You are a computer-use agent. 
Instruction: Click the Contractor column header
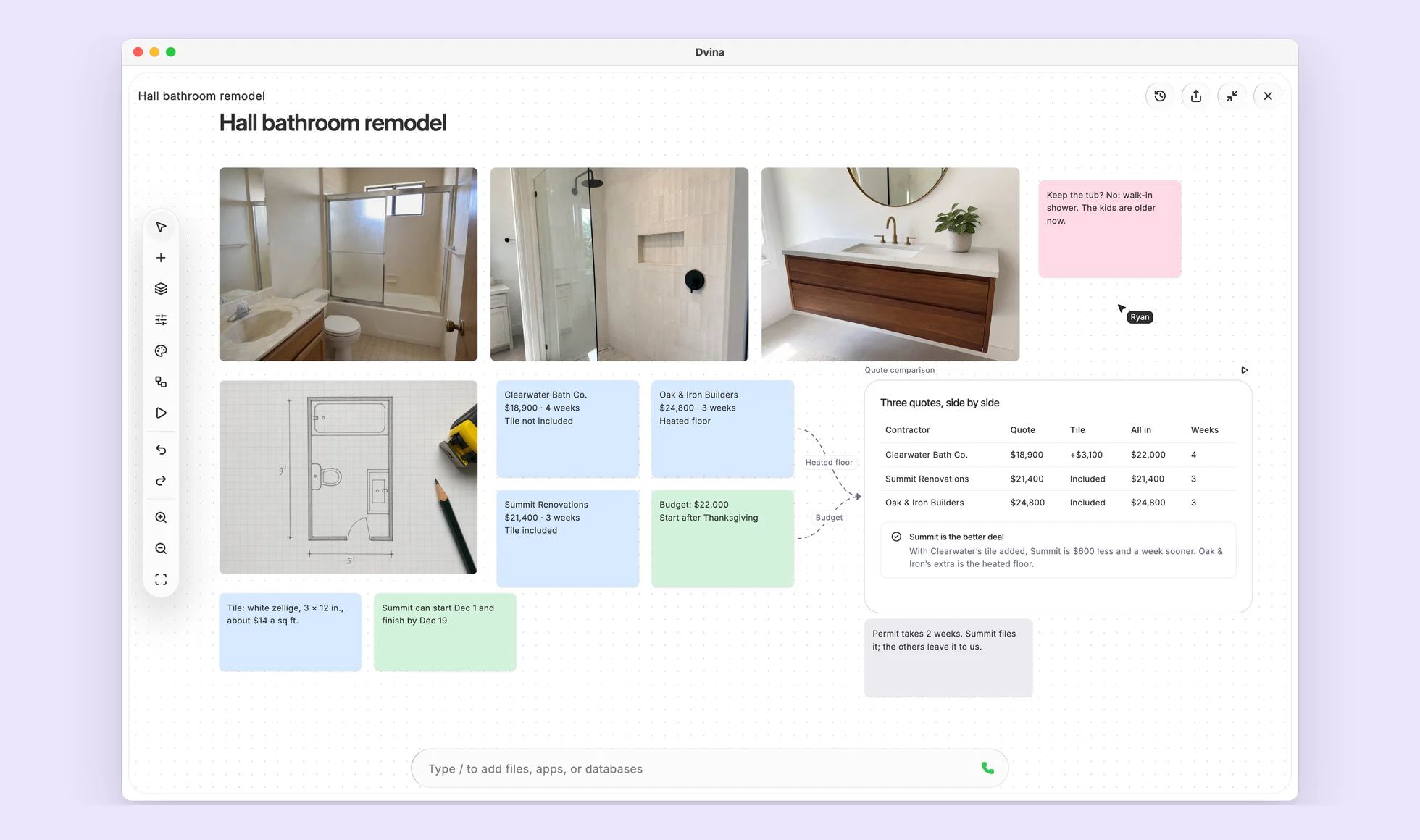(907, 430)
